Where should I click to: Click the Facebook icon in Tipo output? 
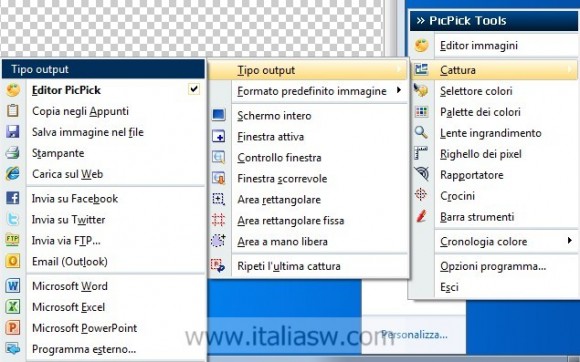click(13, 198)
